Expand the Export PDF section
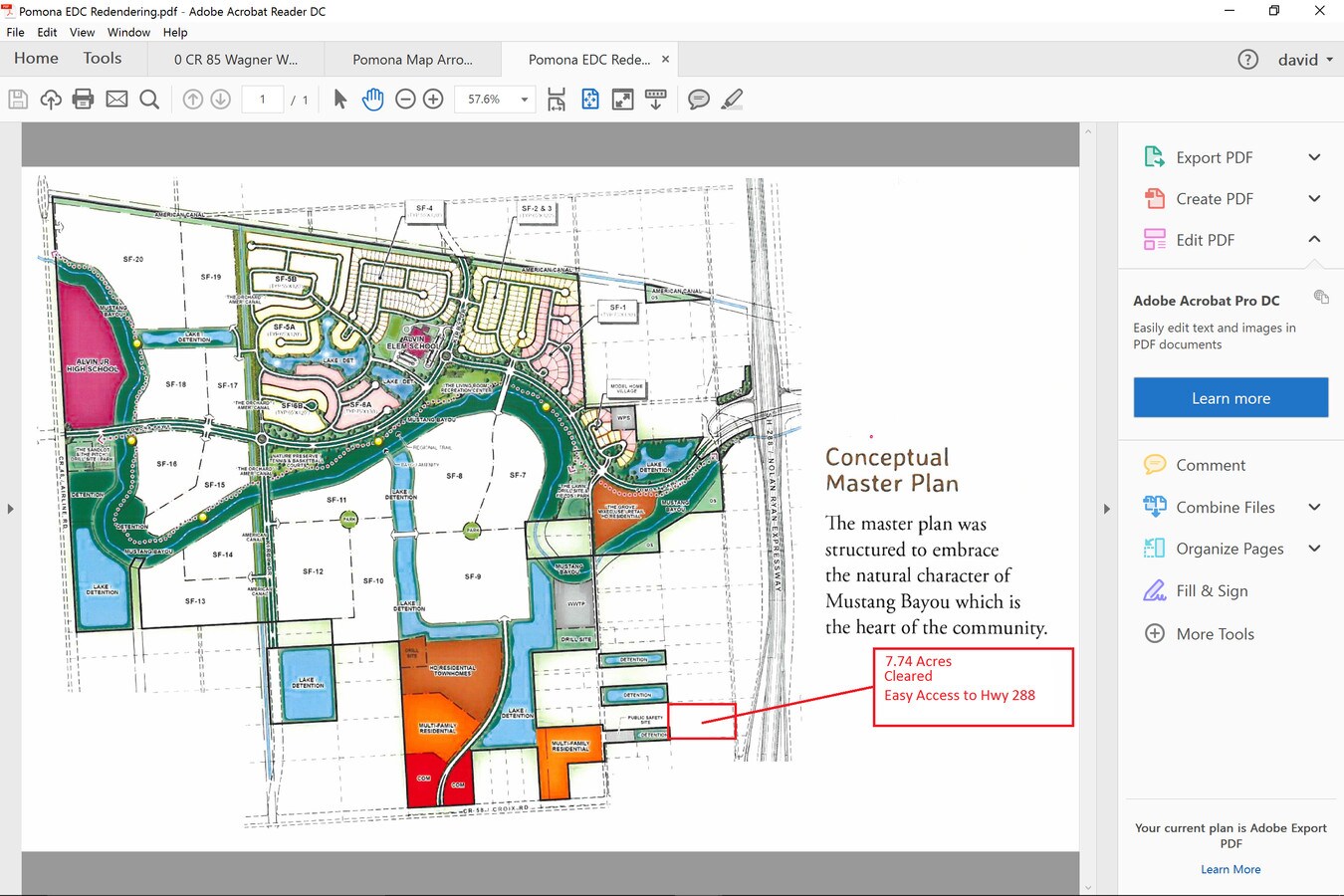Screen dimensions: 1344x896 (1314, 157)
